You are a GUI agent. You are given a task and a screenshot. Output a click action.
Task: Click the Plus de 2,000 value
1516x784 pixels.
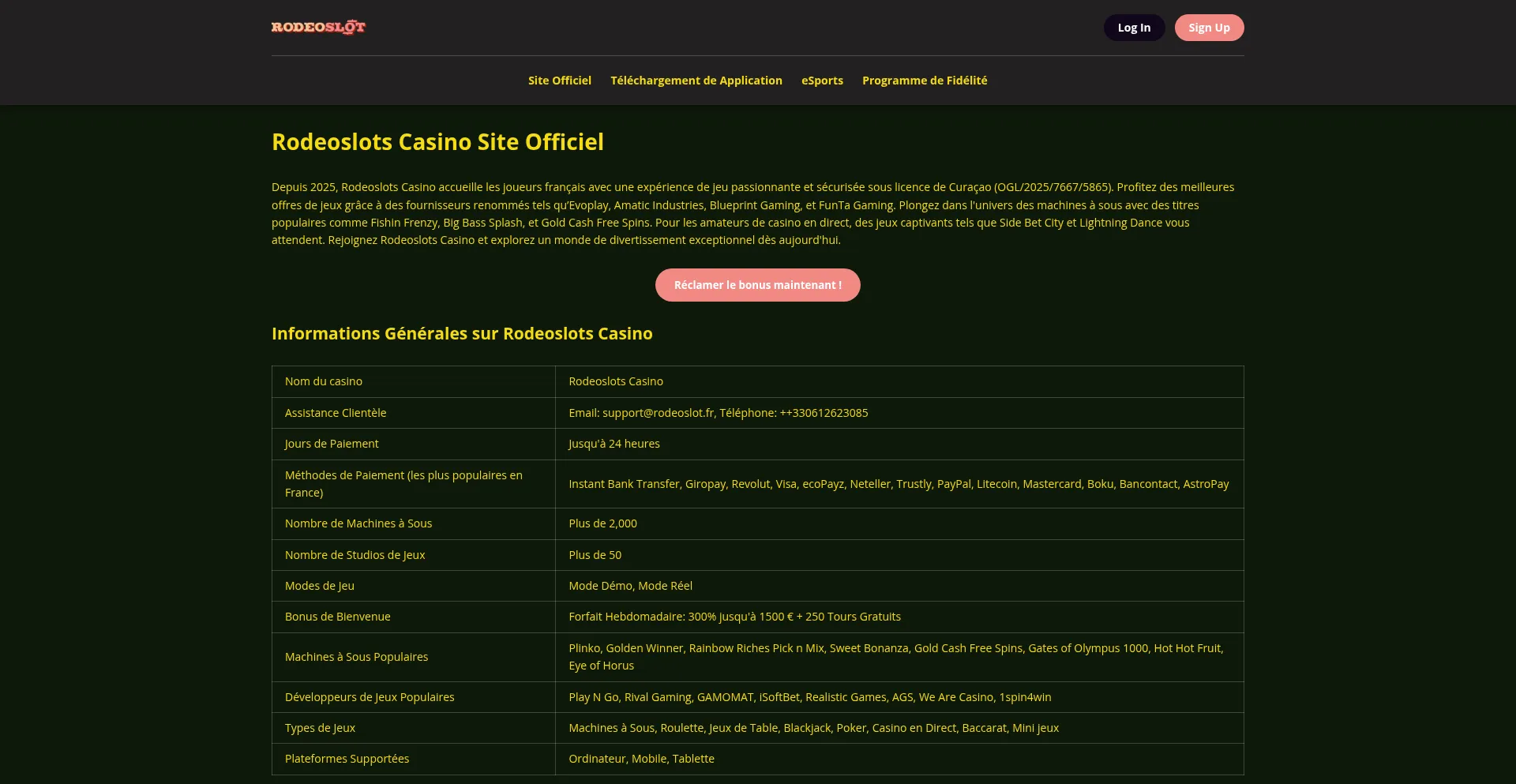899,523
